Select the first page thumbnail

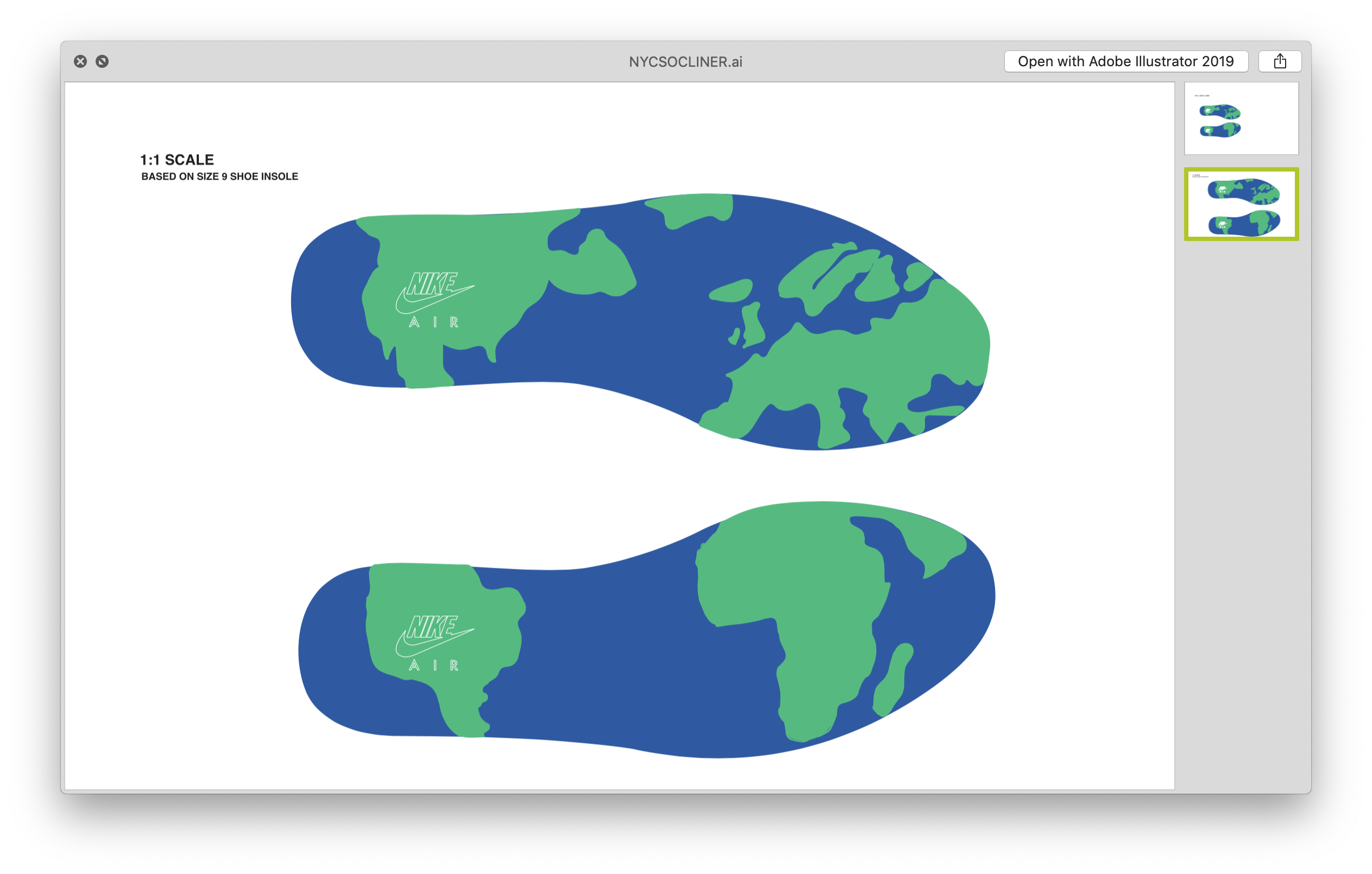click(1241, 118)
